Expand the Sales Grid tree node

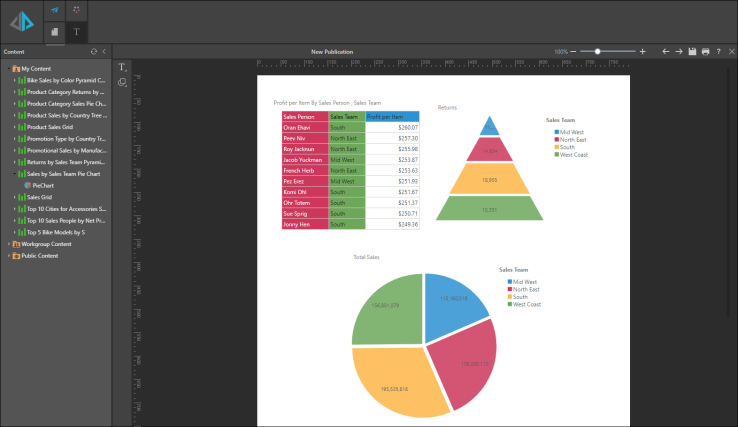[14, 197]
